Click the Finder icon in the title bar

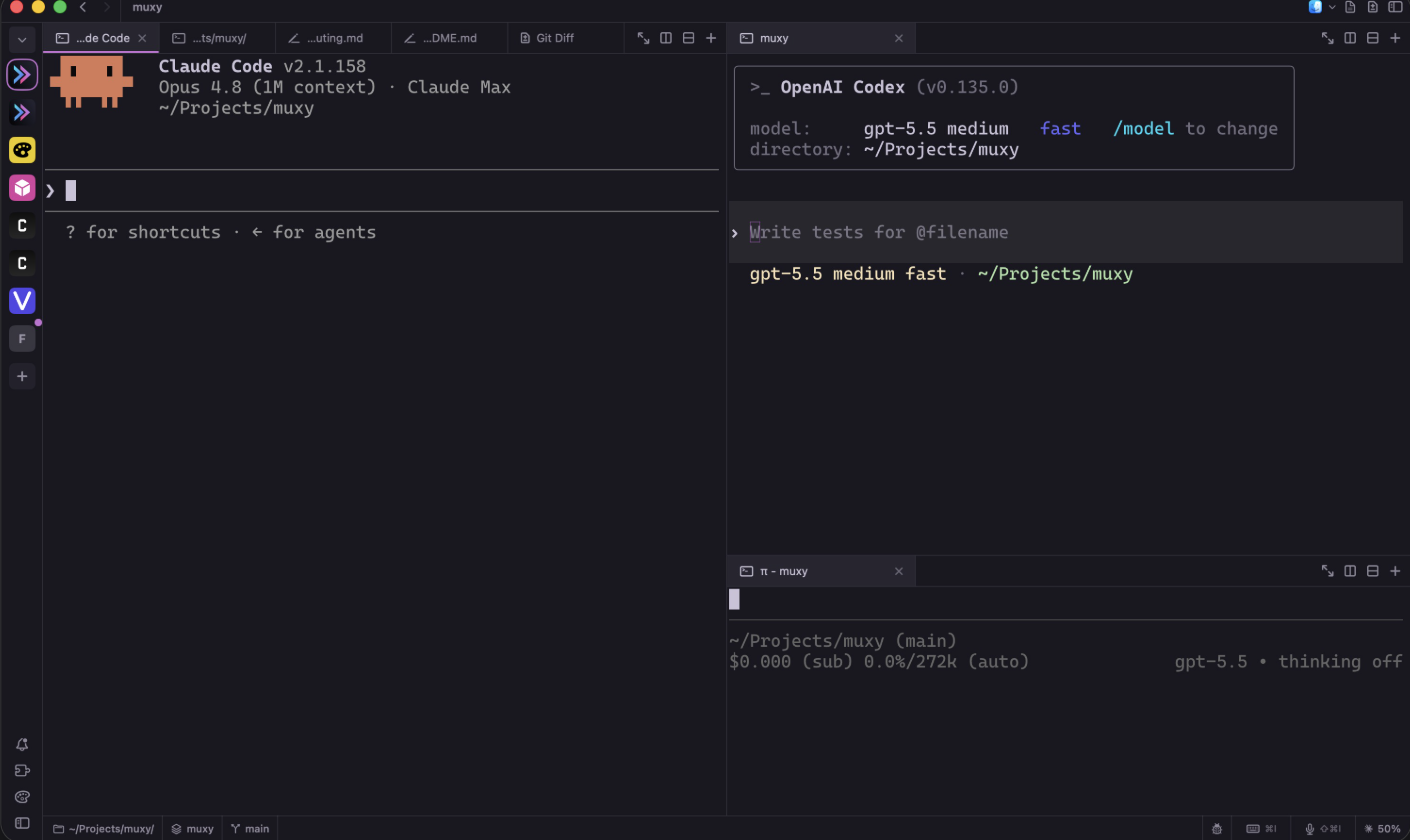coord(1316,7)
